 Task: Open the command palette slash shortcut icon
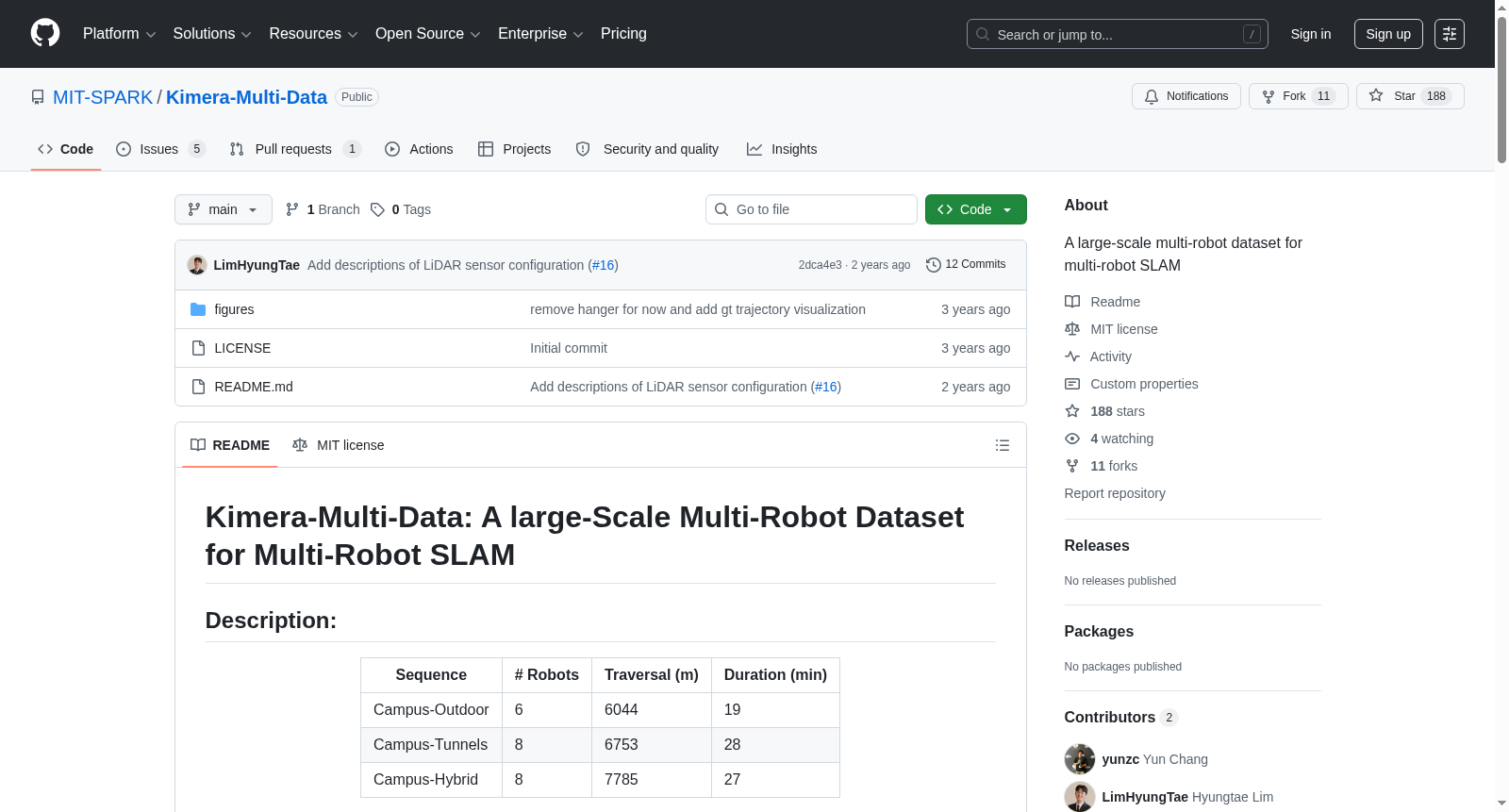click(1252, 34)
